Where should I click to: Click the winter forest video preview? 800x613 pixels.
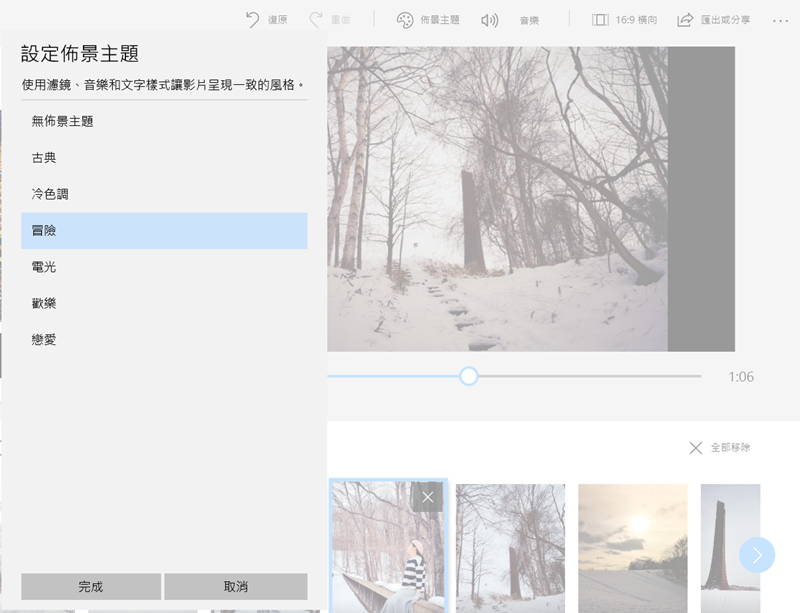click(x=497, y=199)
